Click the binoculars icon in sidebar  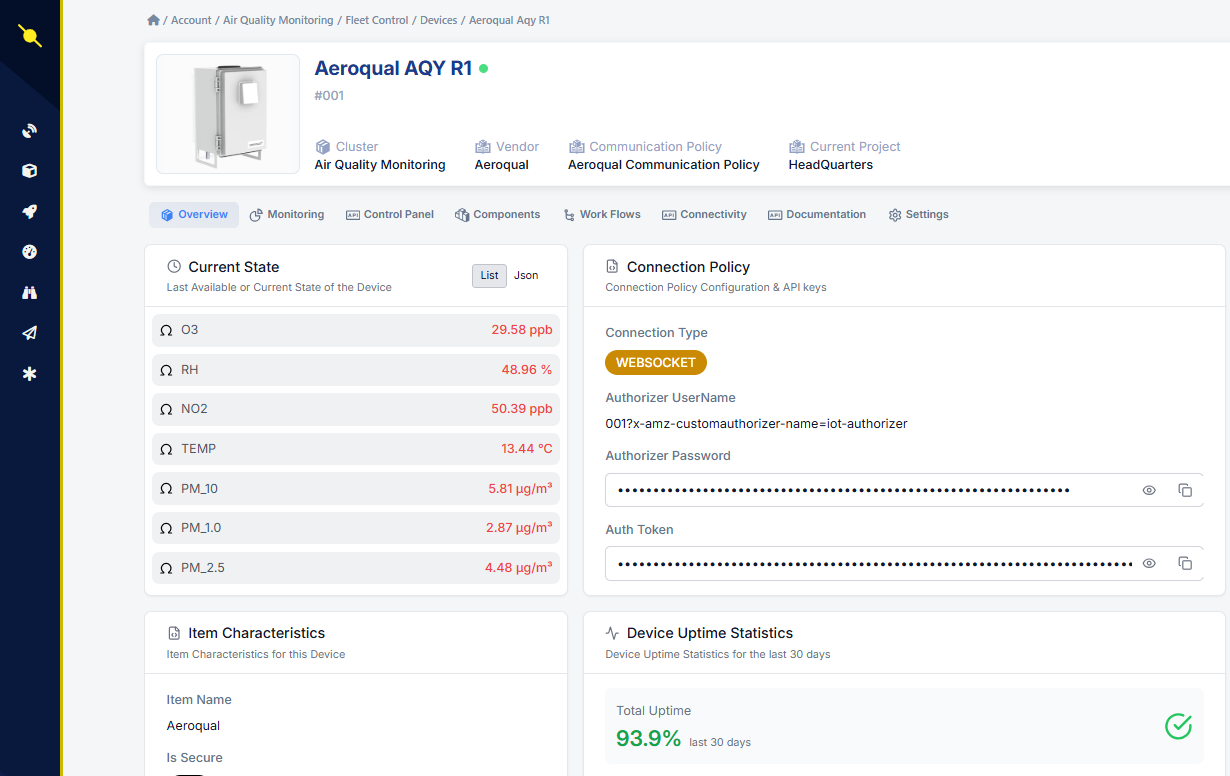pyautogui.click(x=29, y=293)
